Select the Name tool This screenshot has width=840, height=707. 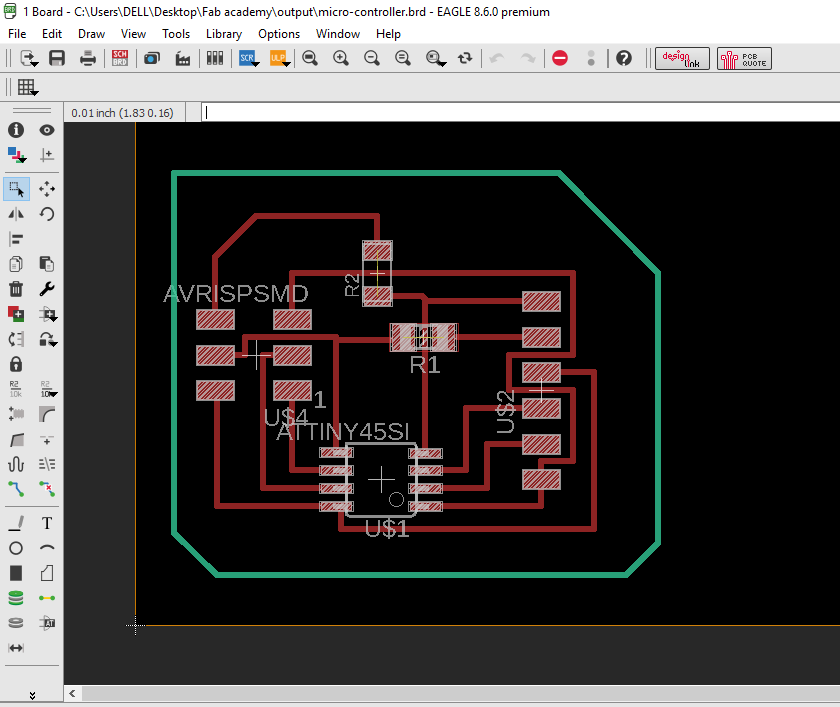15,389
